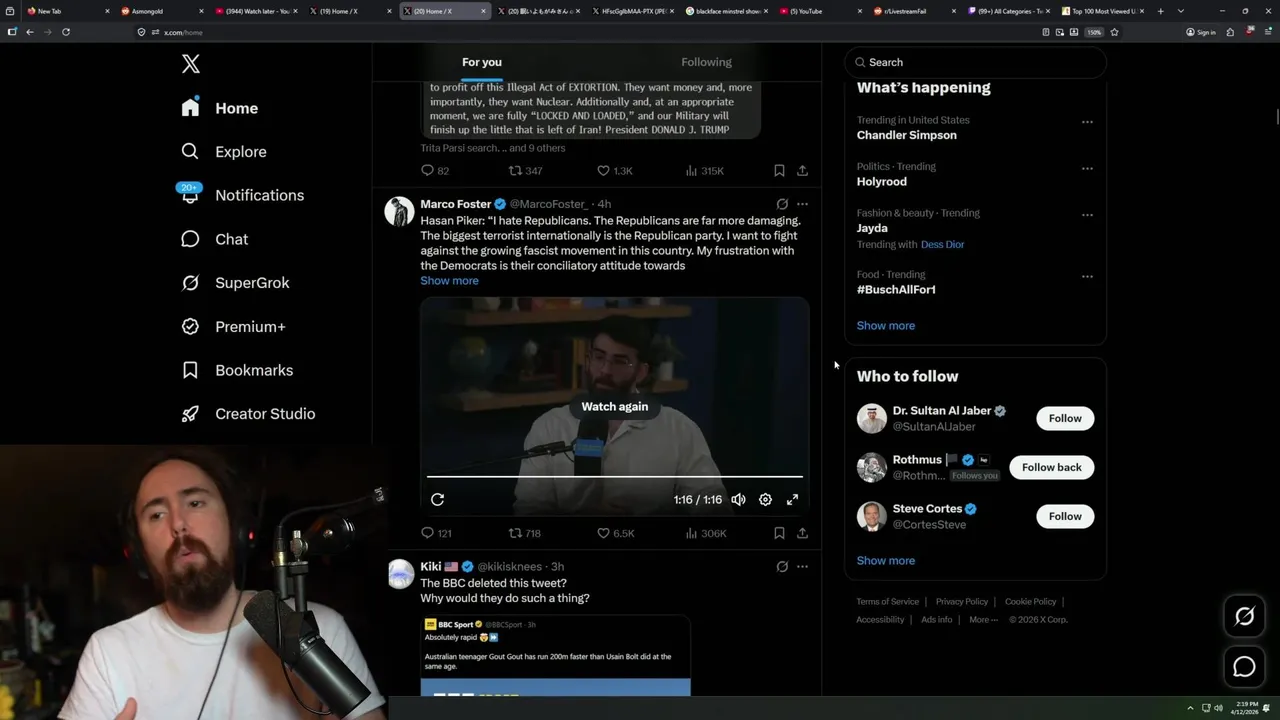Click the browser Sign in button
The image size is (1280, 720).
pos(1201,32)
